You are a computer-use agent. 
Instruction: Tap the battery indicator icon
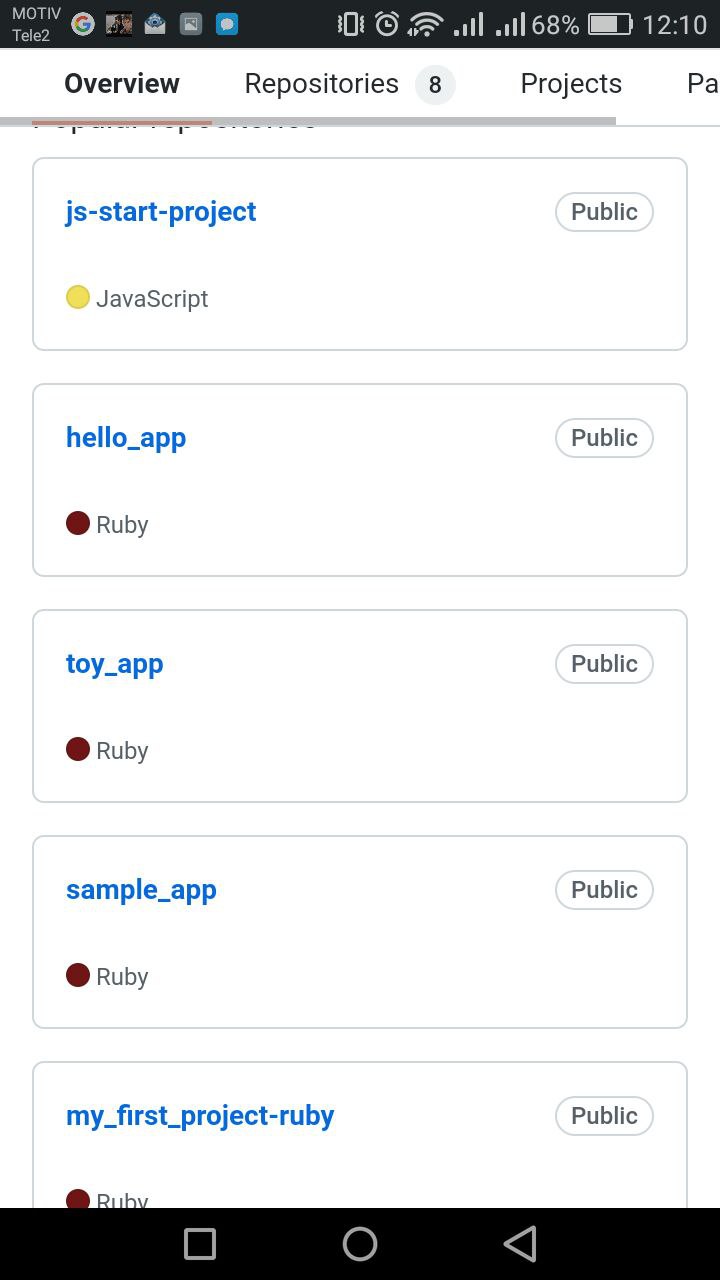click(x=609, y=24)
